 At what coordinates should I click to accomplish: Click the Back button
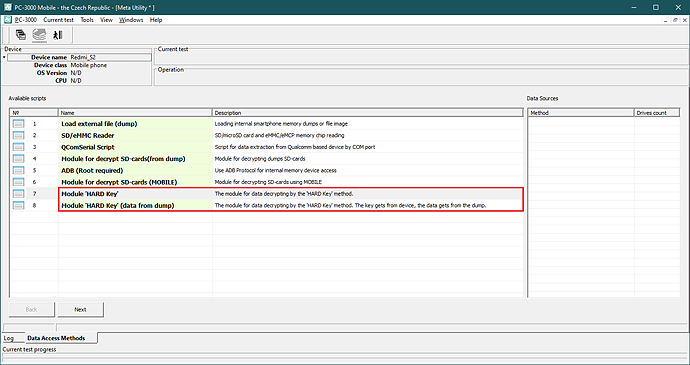pos(32,310)
